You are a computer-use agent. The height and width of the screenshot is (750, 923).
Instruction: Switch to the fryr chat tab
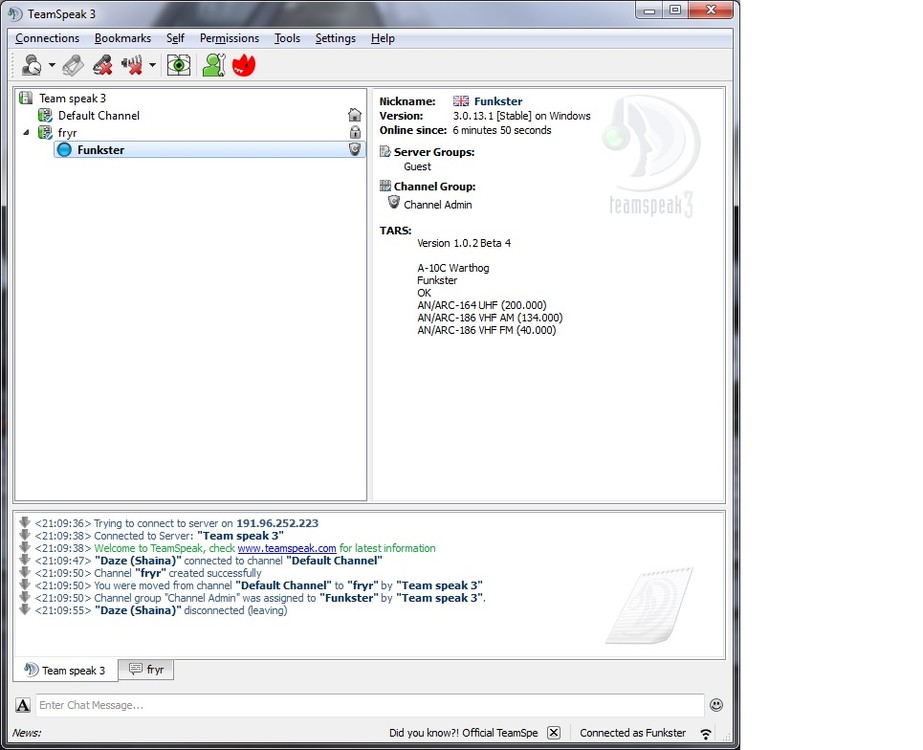click(x=146, y=670)
